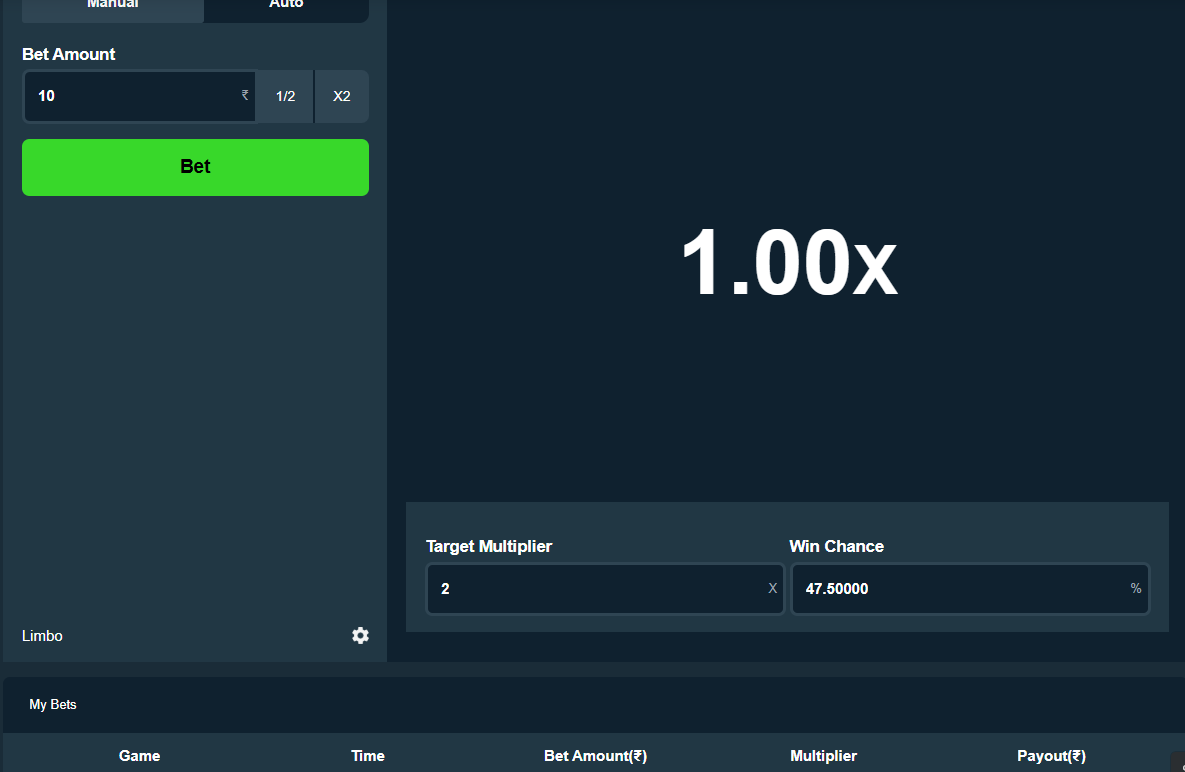Viewport: 1185px width, 772px height.
Task: Click the Bet Amount(₹) column header
Action: click(596, 755)
